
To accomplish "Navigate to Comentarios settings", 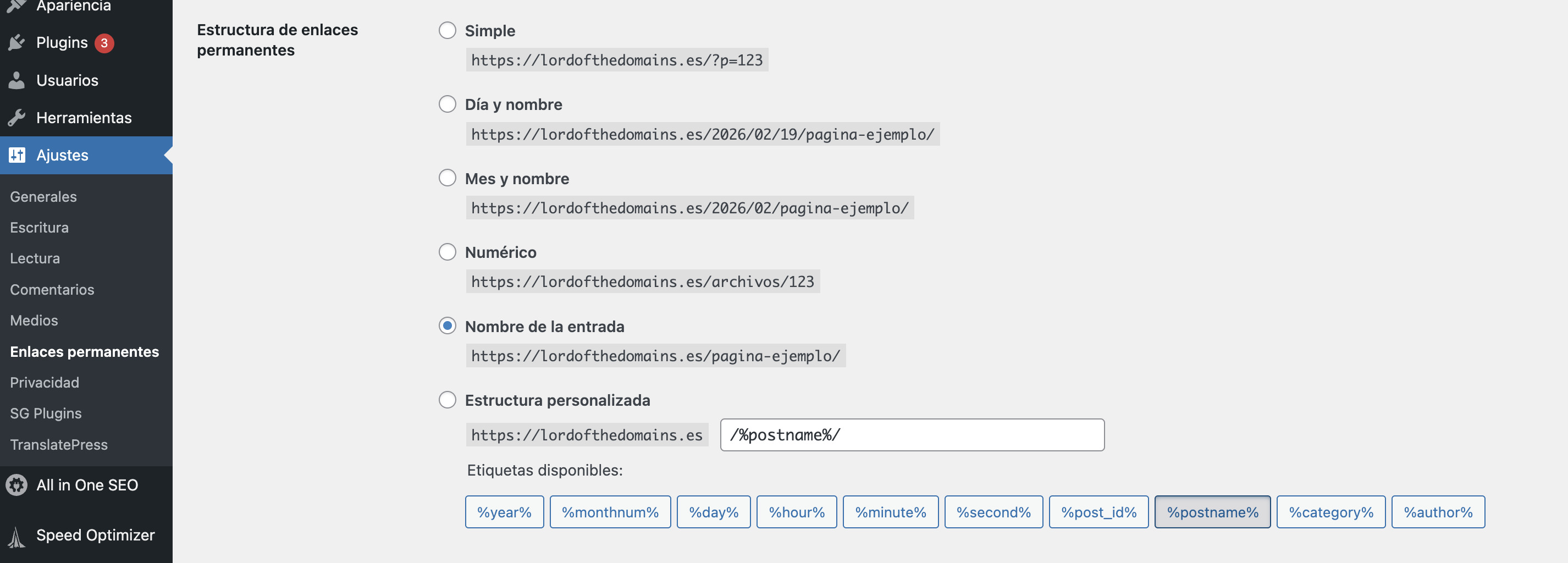I will pos(52,290).
